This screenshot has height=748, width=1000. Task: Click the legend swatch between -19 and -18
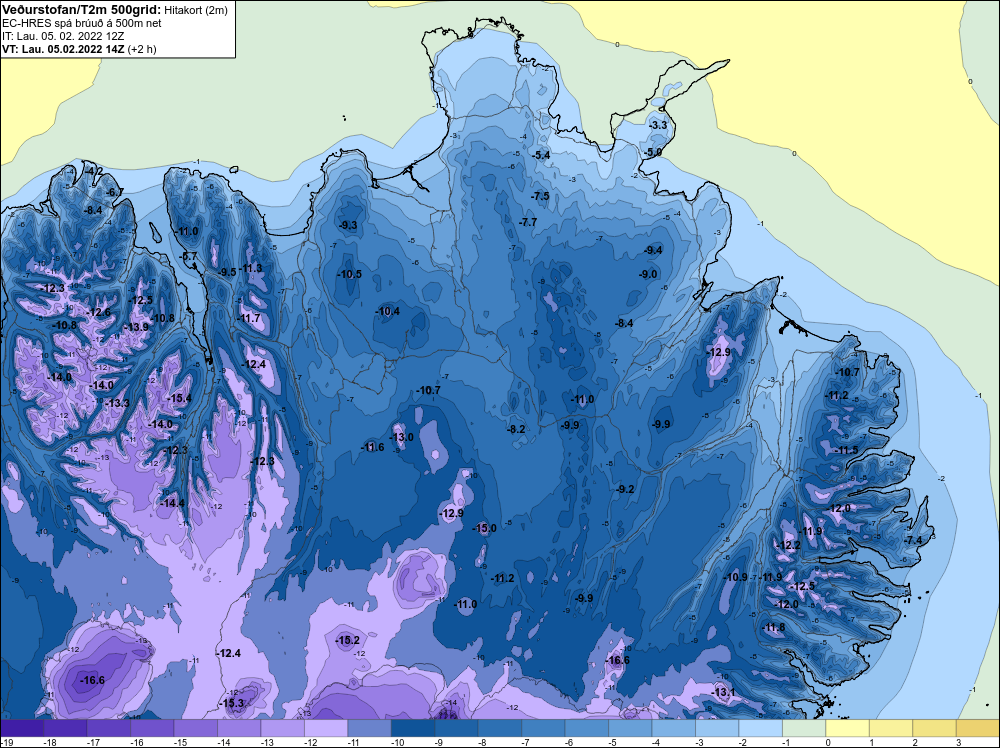pyautogui.click(x=22, y=728)
